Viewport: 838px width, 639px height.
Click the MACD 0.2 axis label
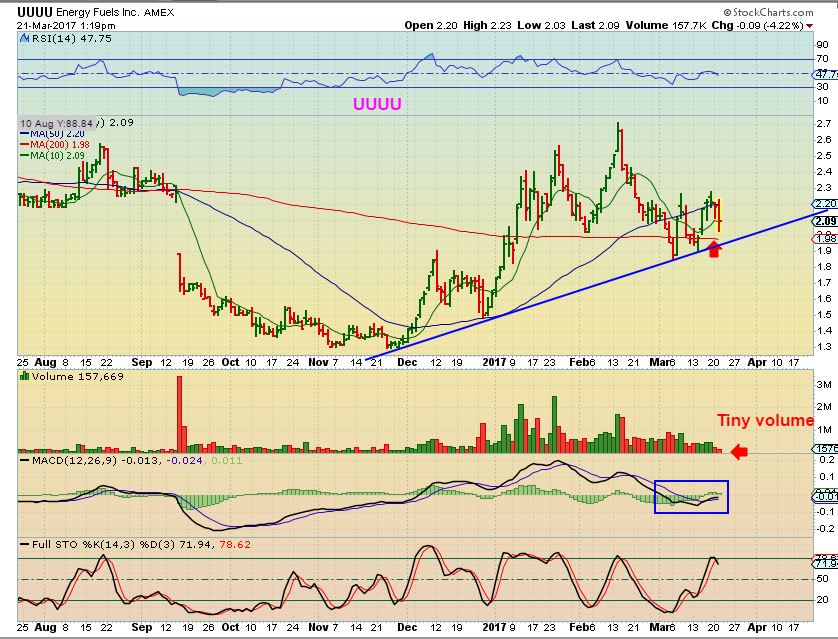pyautogui.click(x=826, y=460)
